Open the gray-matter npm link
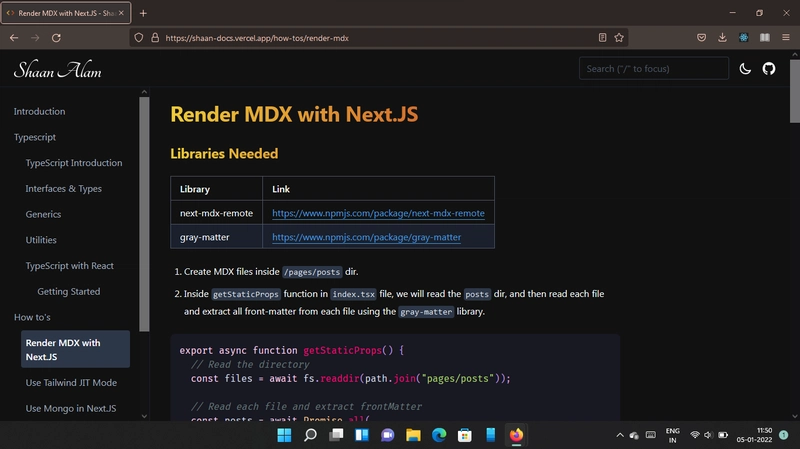The height and width of the screenshot is (449, 800). coord(366,237)
